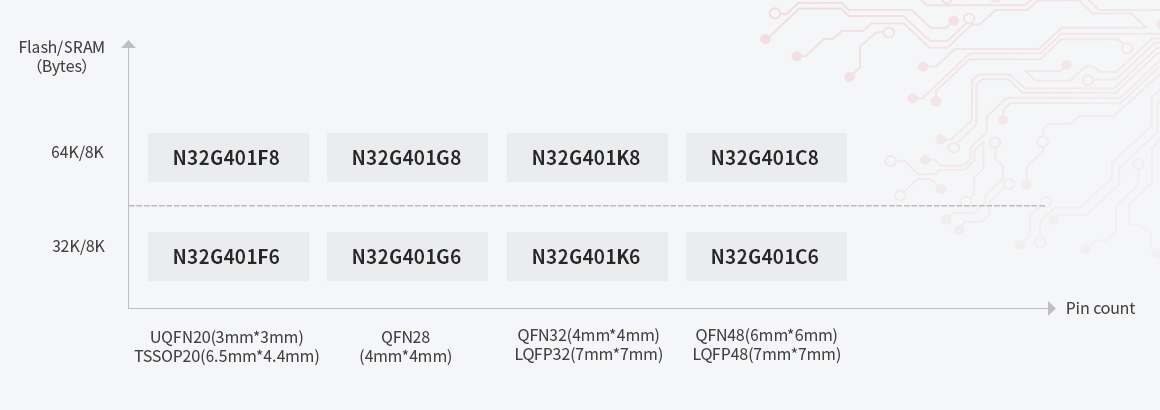
Task: Click the N32G401F8 part number box
Action: tap(227, 158)
